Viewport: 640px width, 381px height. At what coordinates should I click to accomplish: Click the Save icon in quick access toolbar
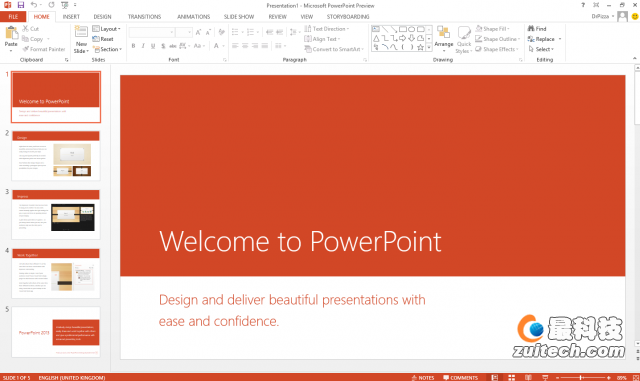click(21, 5)
